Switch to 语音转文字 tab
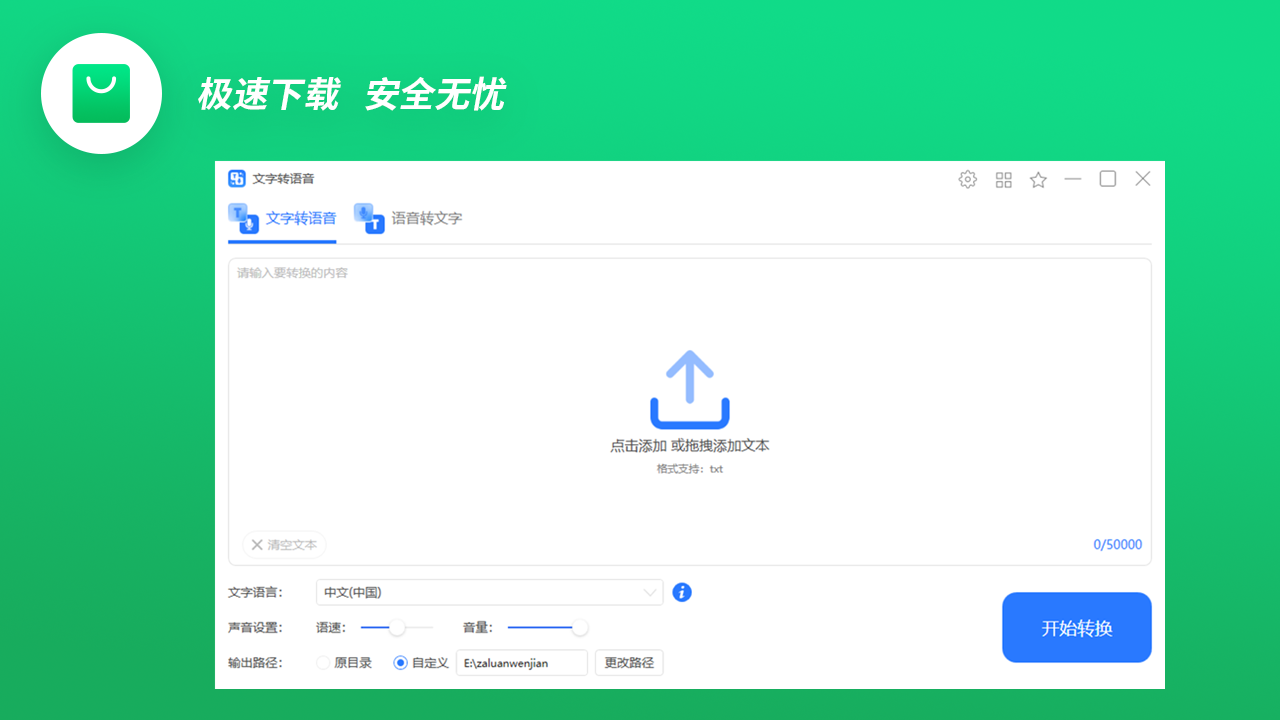 coord(408,219)
